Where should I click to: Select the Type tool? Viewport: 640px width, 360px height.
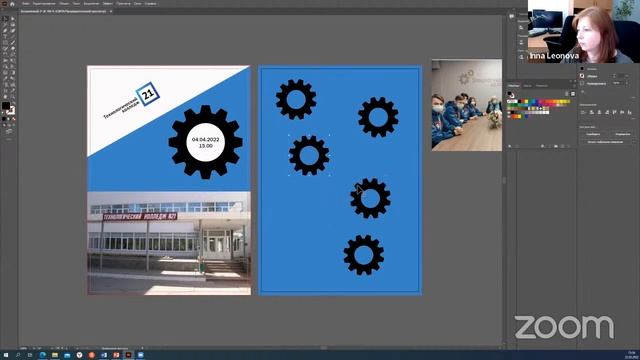(x=5, y=36)
